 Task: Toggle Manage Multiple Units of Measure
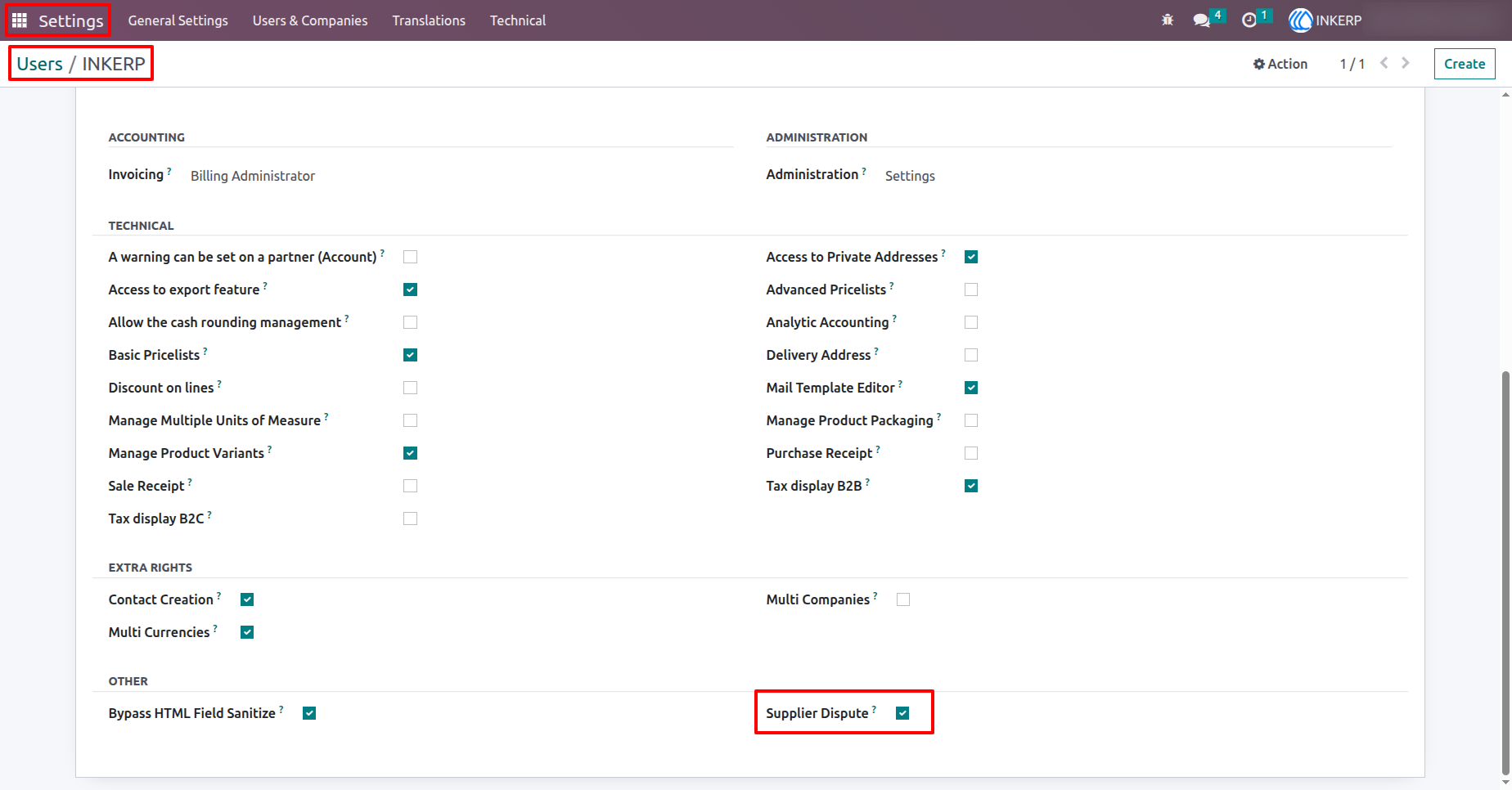411,420
